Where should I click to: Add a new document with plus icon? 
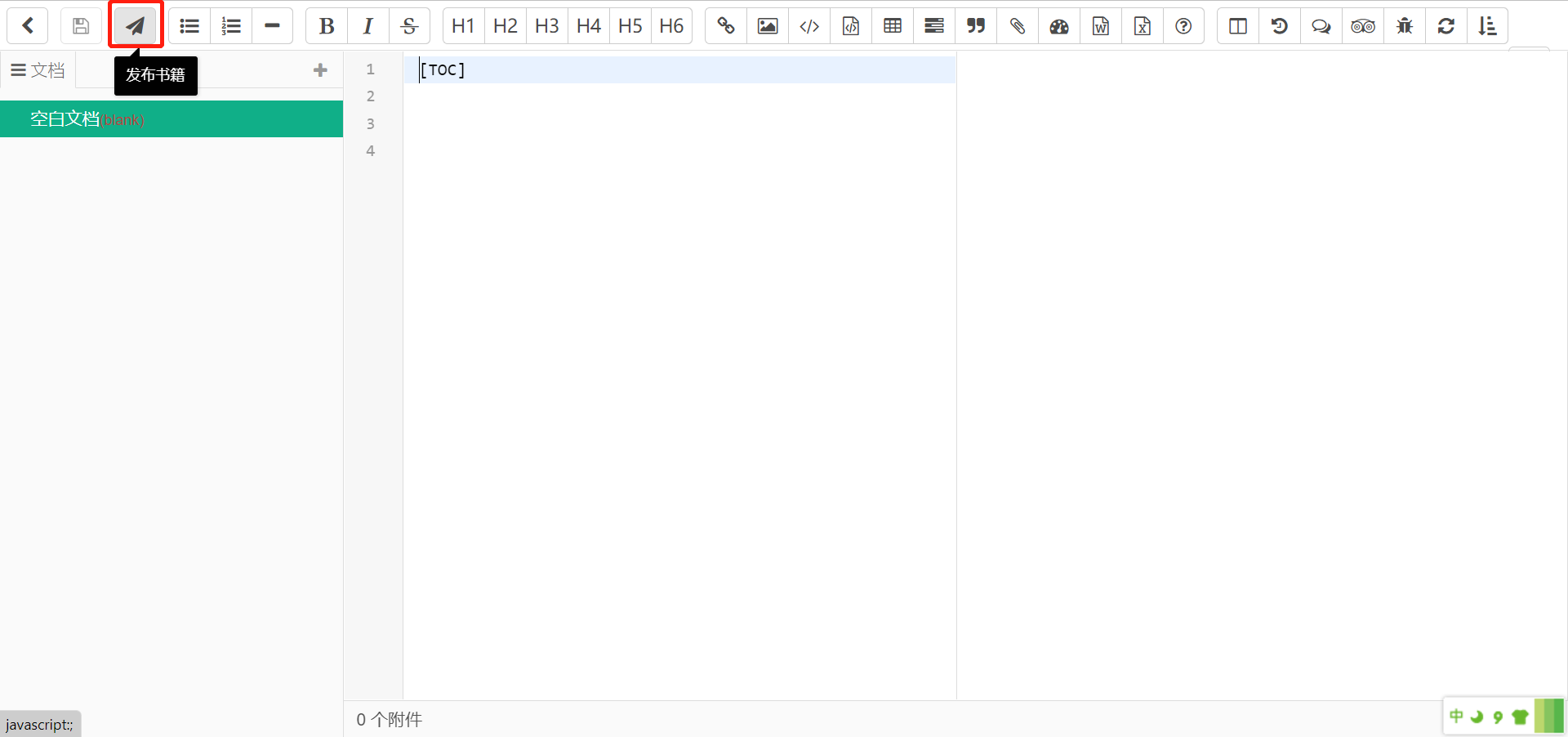coord(320,70)
